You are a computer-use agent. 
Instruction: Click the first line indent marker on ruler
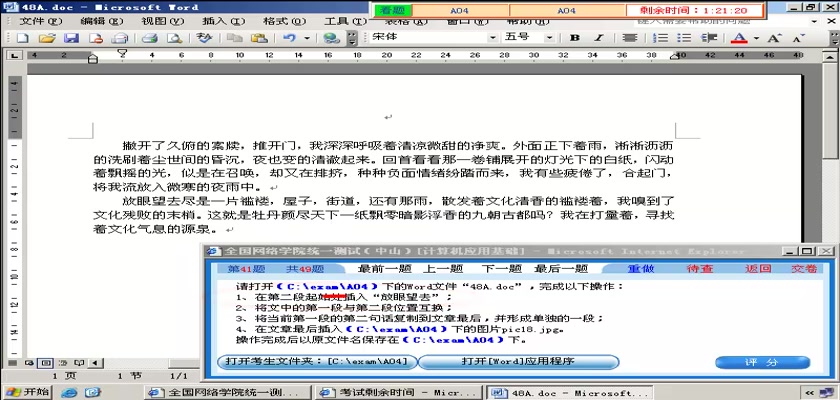[122, 53]
